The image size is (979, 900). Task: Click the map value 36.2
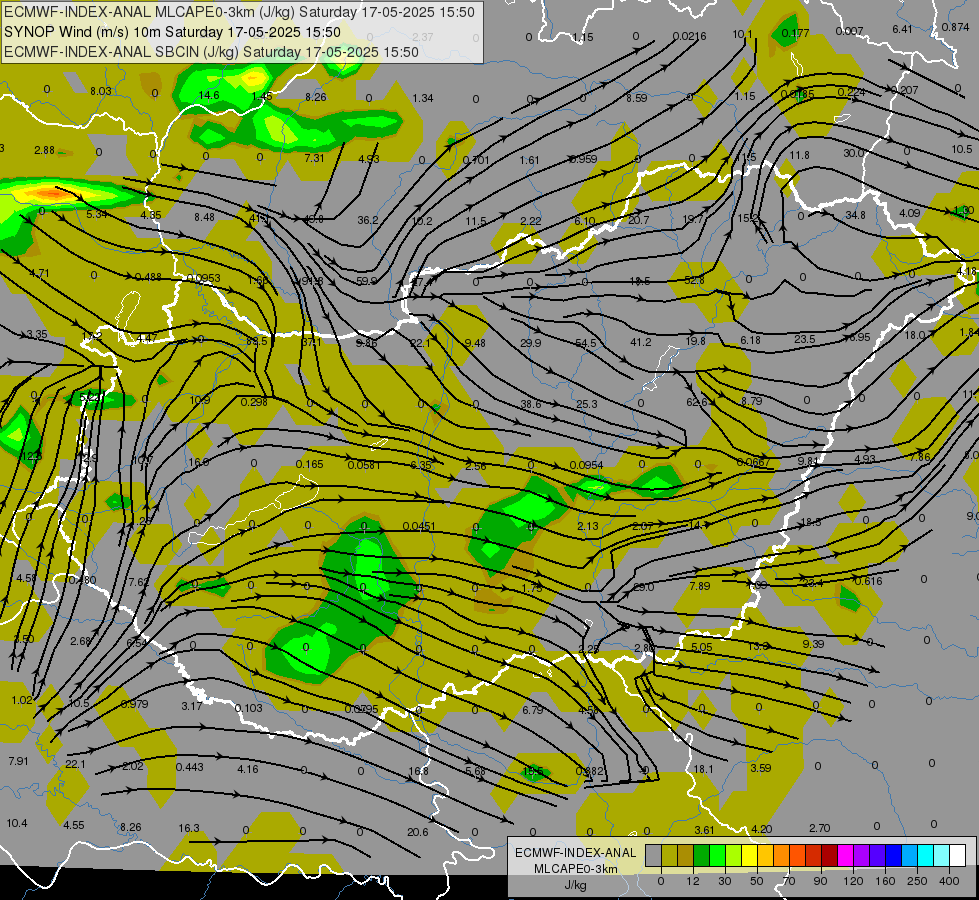368,220
